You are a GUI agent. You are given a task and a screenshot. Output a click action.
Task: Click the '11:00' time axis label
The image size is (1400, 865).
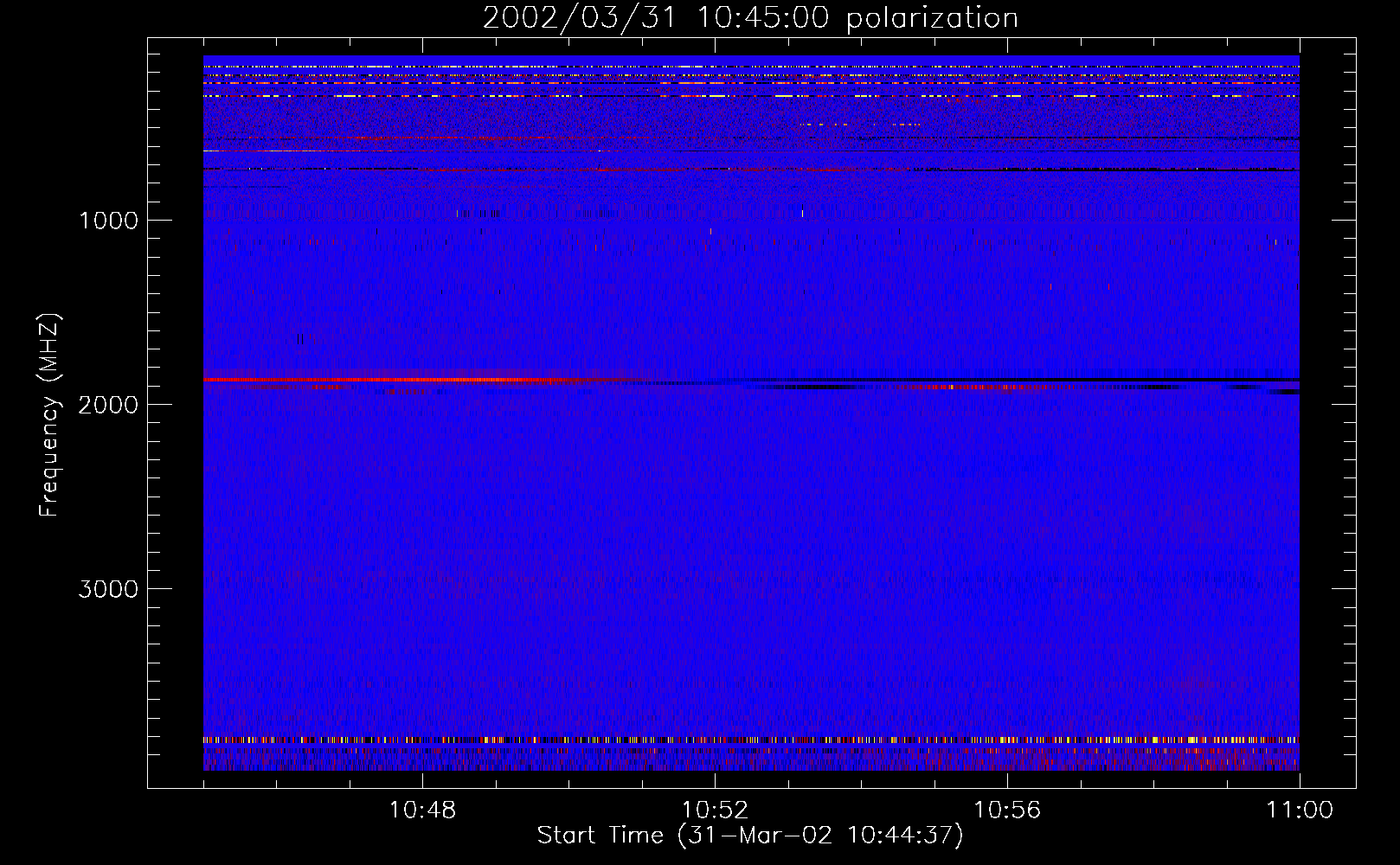1300,811
